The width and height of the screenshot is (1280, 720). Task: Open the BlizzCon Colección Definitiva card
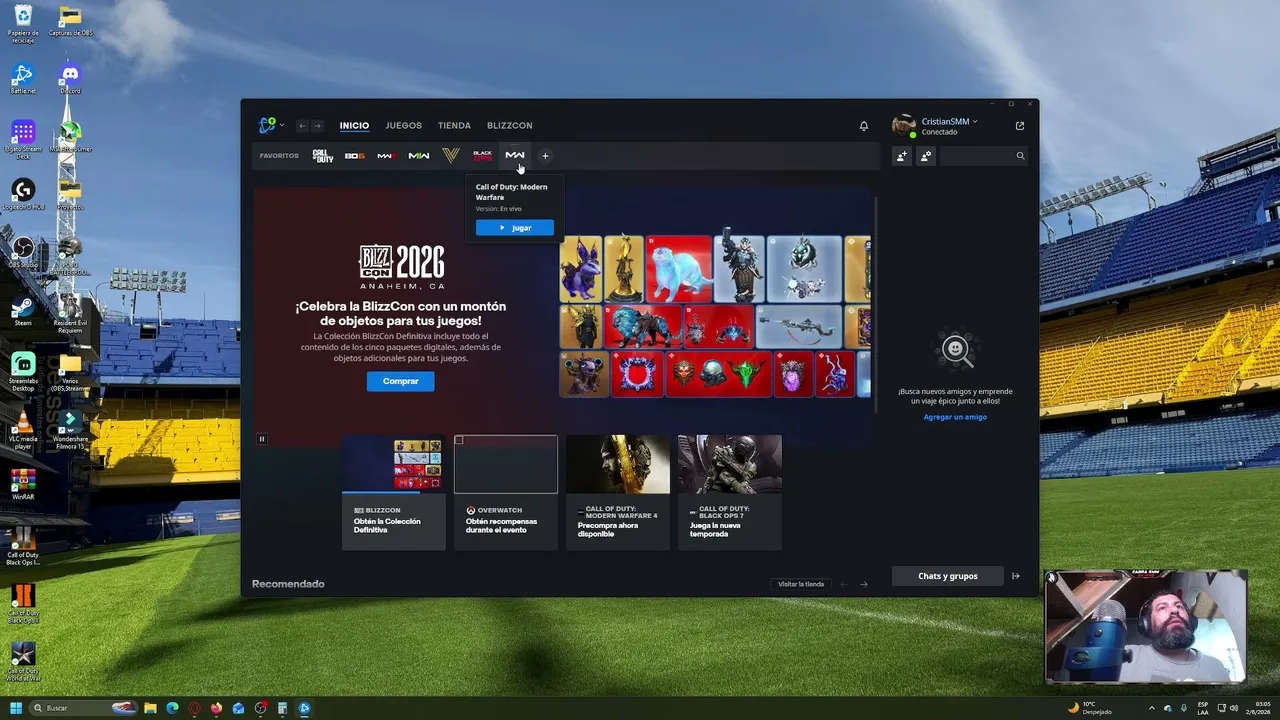tap(394, 492)
